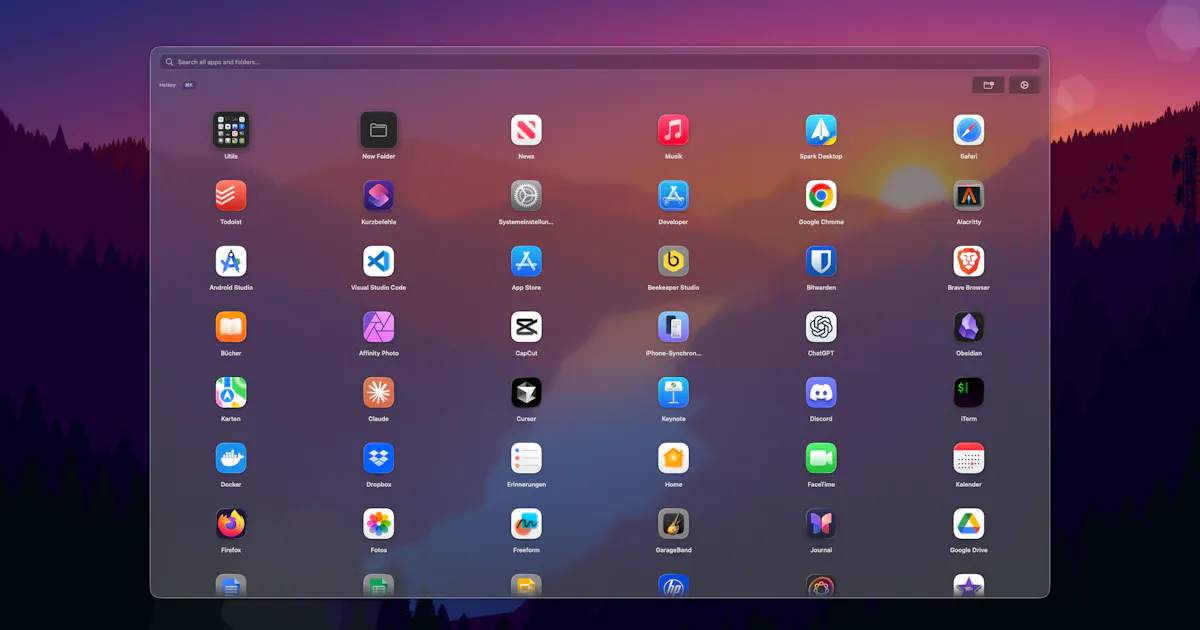1200x630 pixels.
Task: Launch Kurzbefehle shortcuts app
Action: [x=379, y=196]
